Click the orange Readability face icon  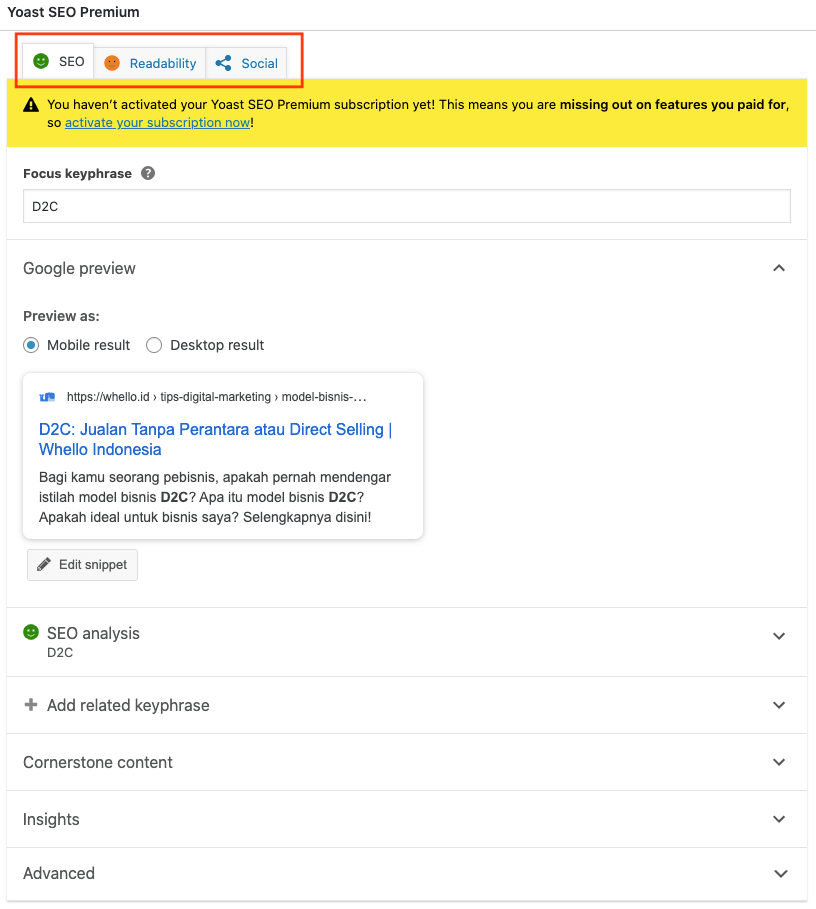[x=112, y=63]
